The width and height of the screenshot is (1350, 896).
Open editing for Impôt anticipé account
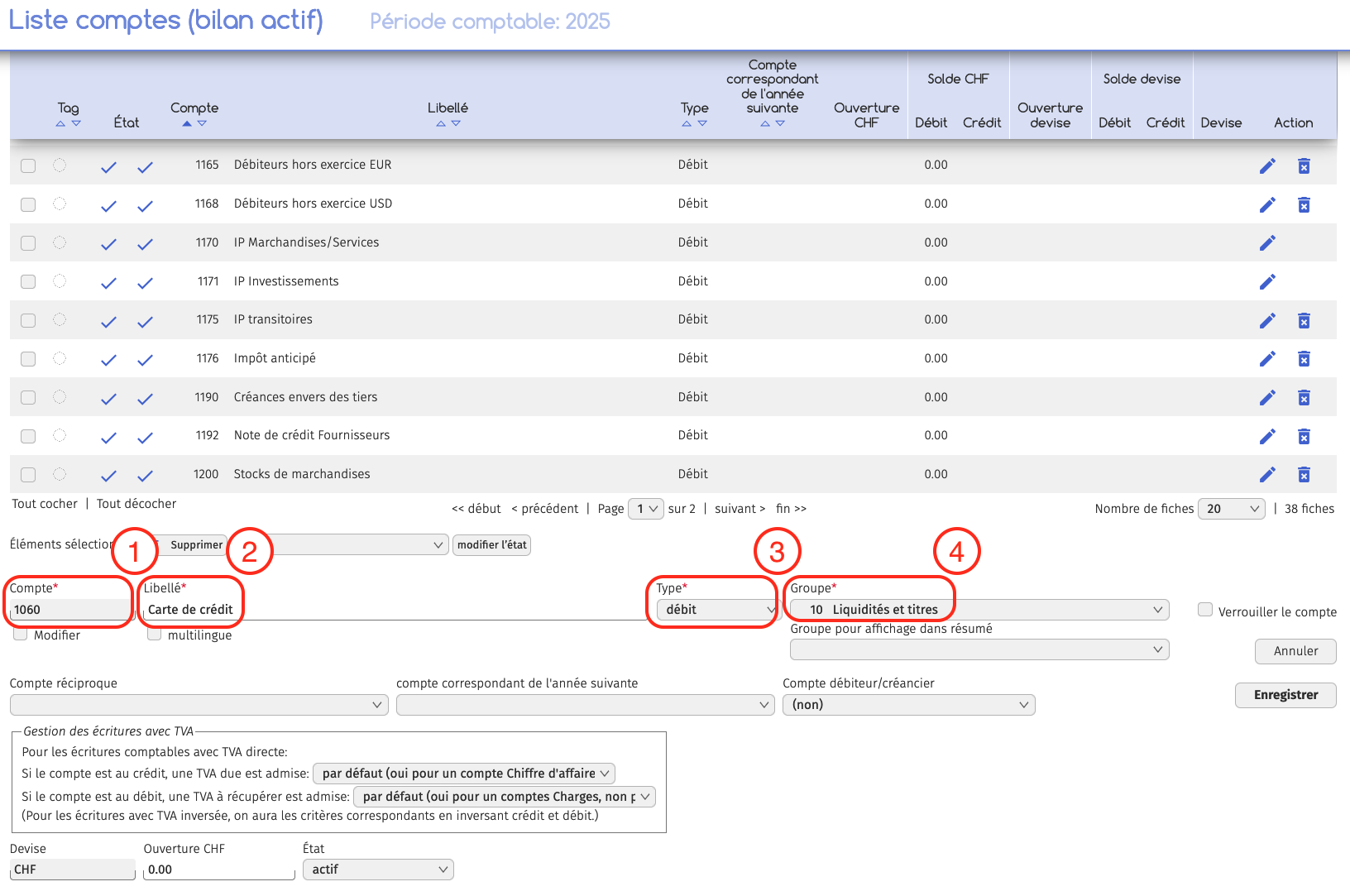(x=1266, y=359)
